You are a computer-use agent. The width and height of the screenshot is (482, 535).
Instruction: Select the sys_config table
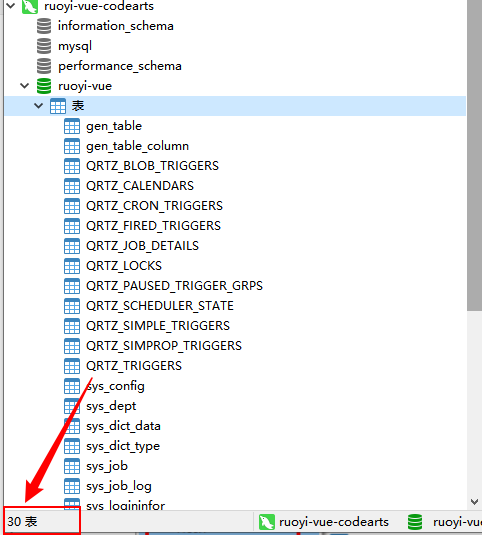click(115, 386)
